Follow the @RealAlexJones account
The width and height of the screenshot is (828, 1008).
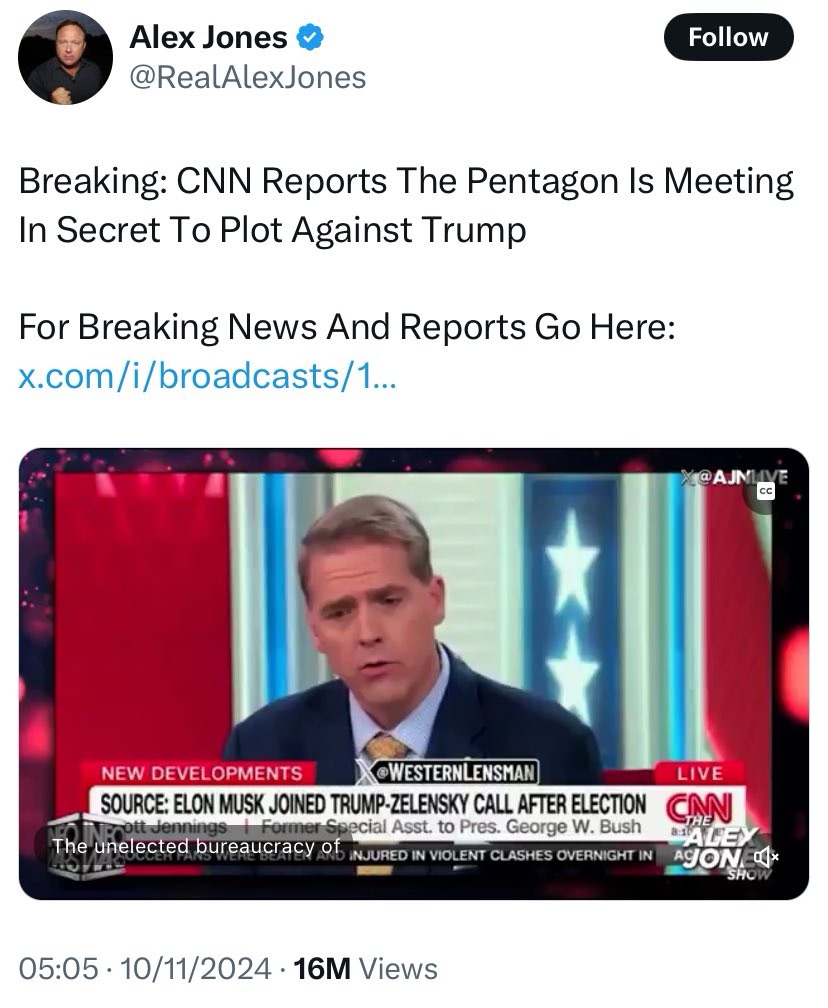click(x=728, y=37)
